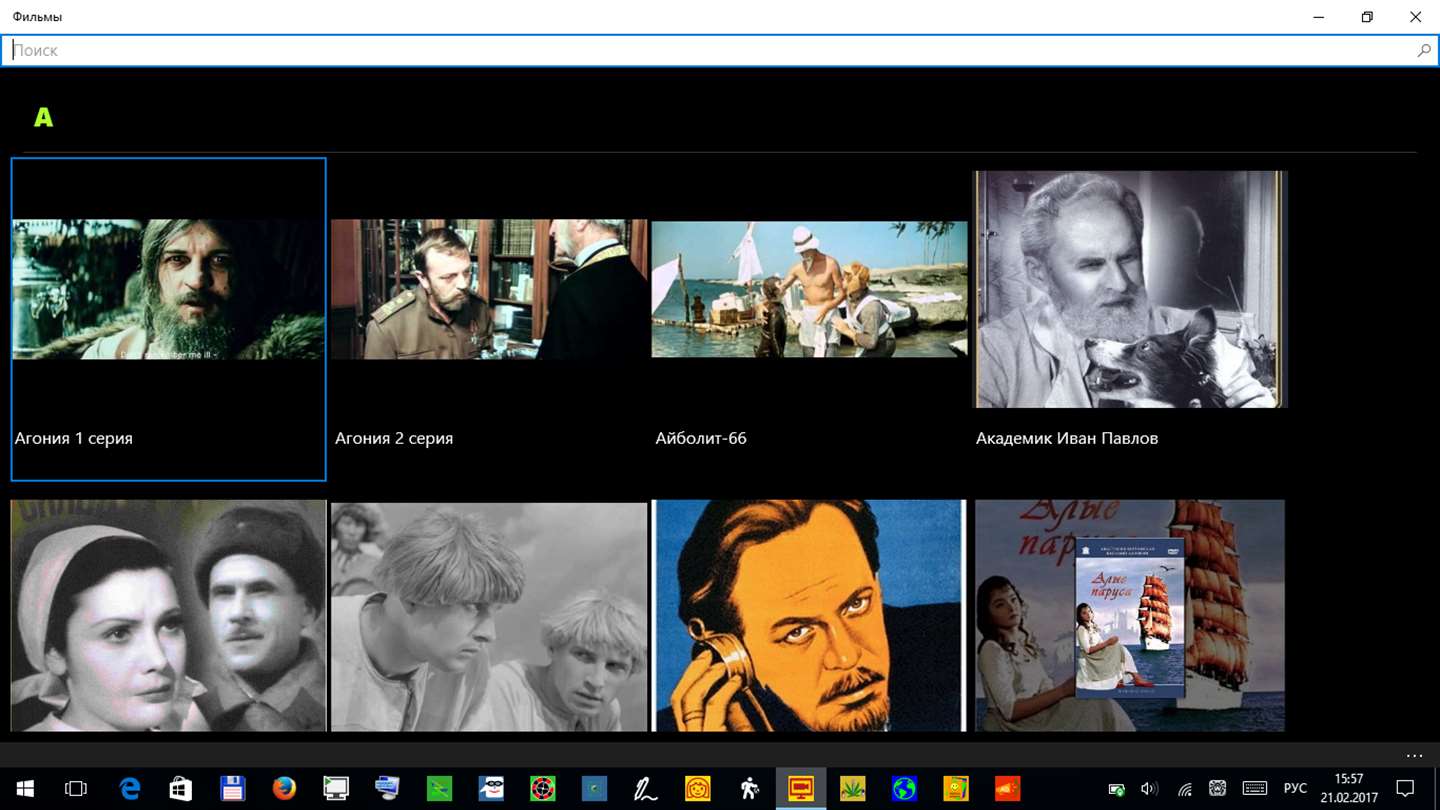
Task: Open the Алые паруса ship poster thumbnail
Action: point(1130,616)
